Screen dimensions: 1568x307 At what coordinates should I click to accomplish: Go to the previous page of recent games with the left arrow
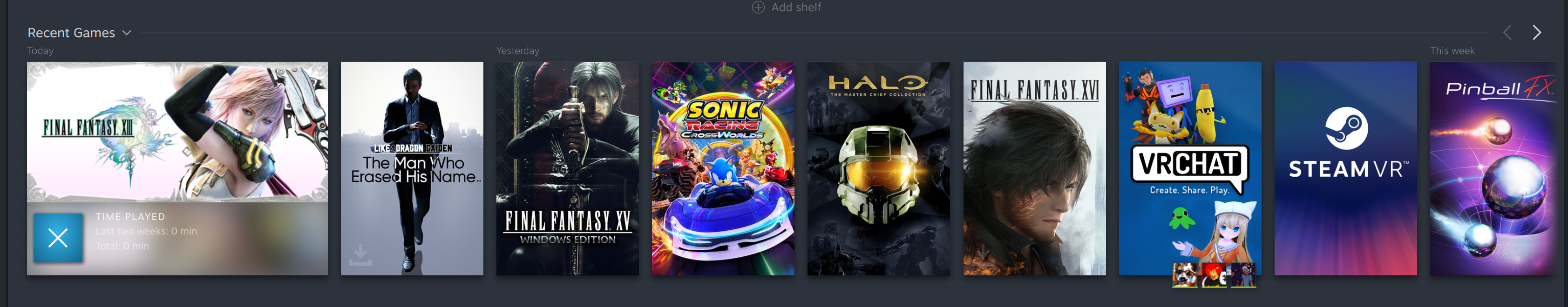[1507, 32]
